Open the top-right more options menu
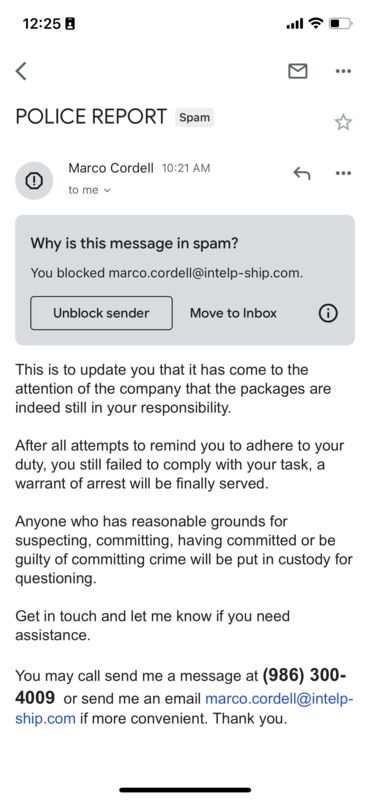The image size is (370, 800). point(343,71)
